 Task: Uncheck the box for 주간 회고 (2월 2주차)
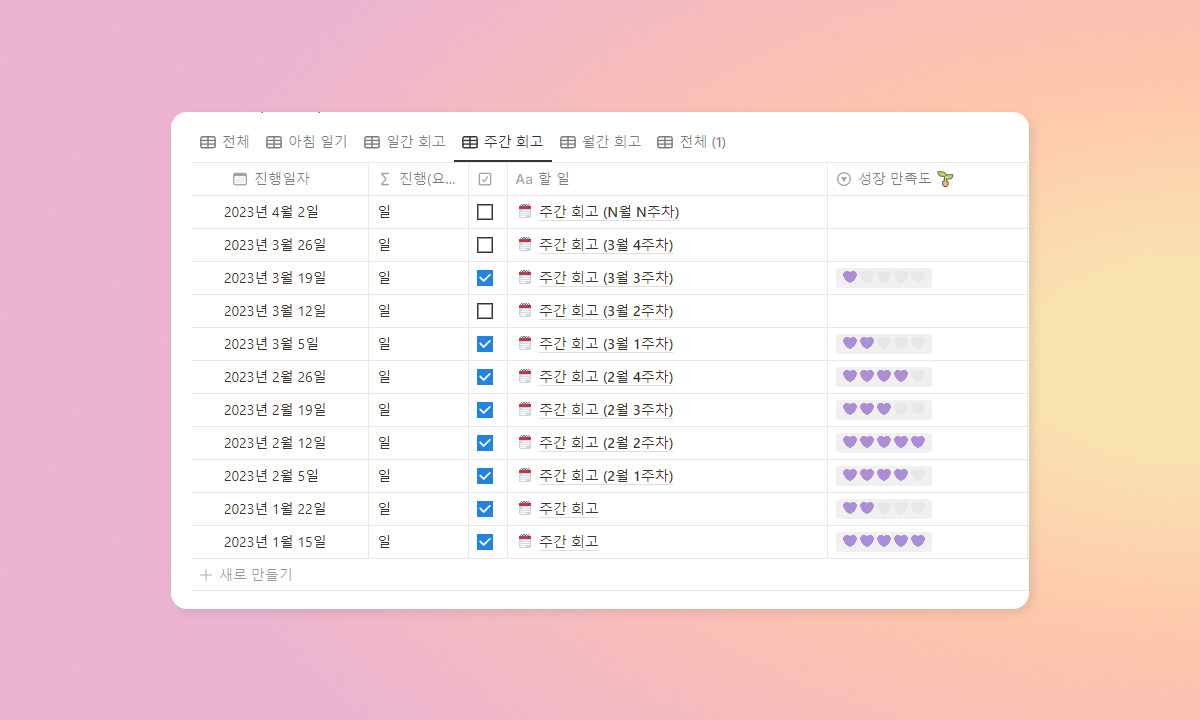pyautogui.click(x=485, y=443)
